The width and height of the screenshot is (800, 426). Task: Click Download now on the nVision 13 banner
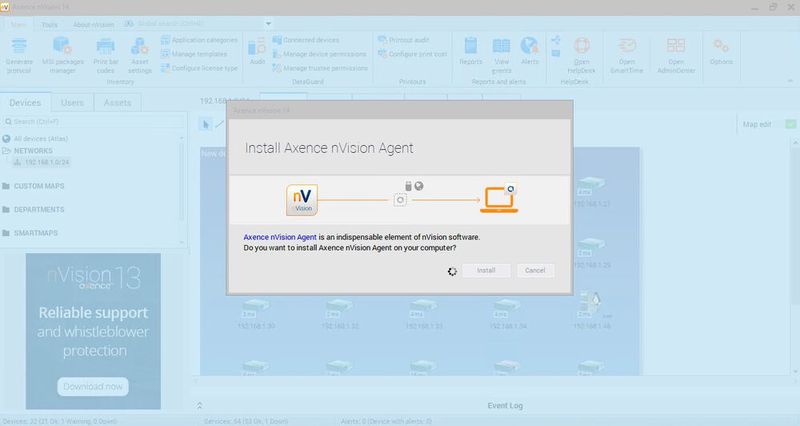[93, 386]
